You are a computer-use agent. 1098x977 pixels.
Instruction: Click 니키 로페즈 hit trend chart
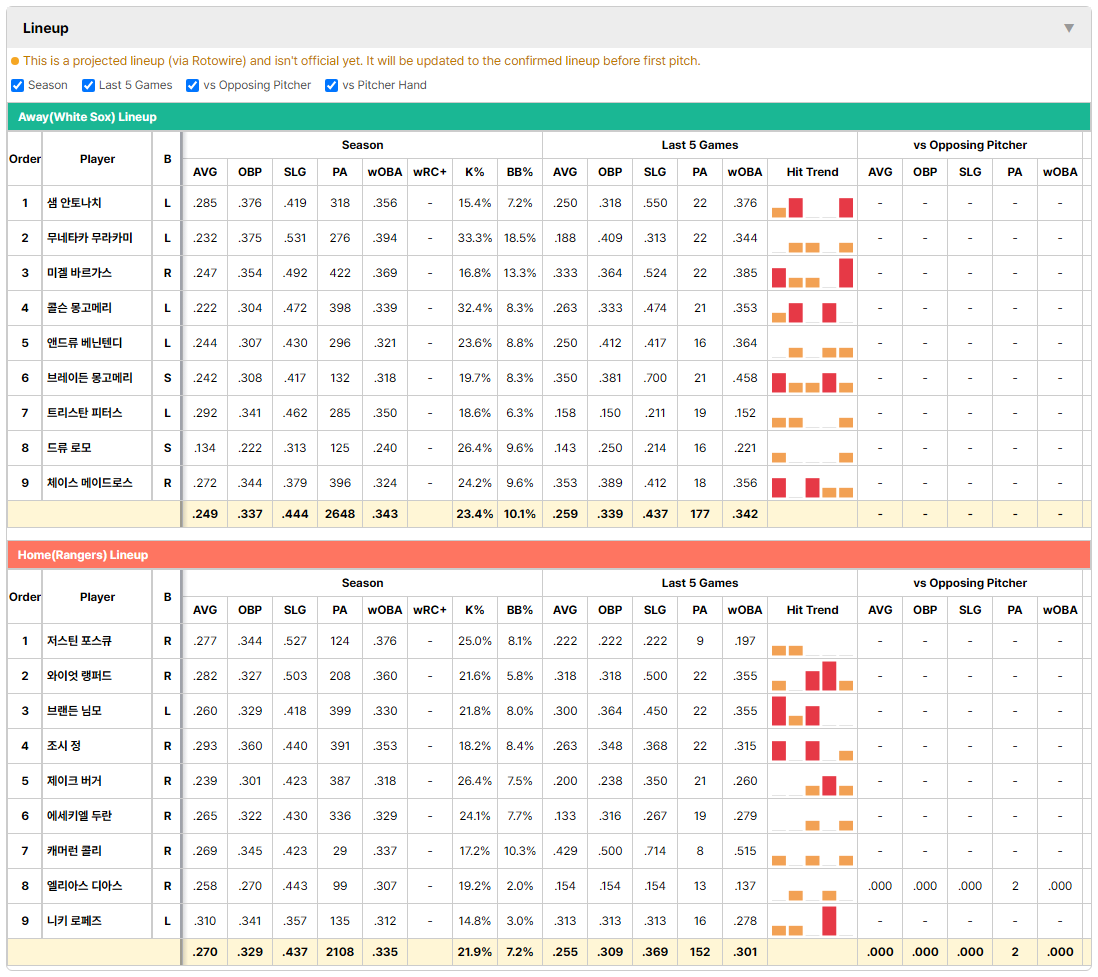(x=812, y=921)
